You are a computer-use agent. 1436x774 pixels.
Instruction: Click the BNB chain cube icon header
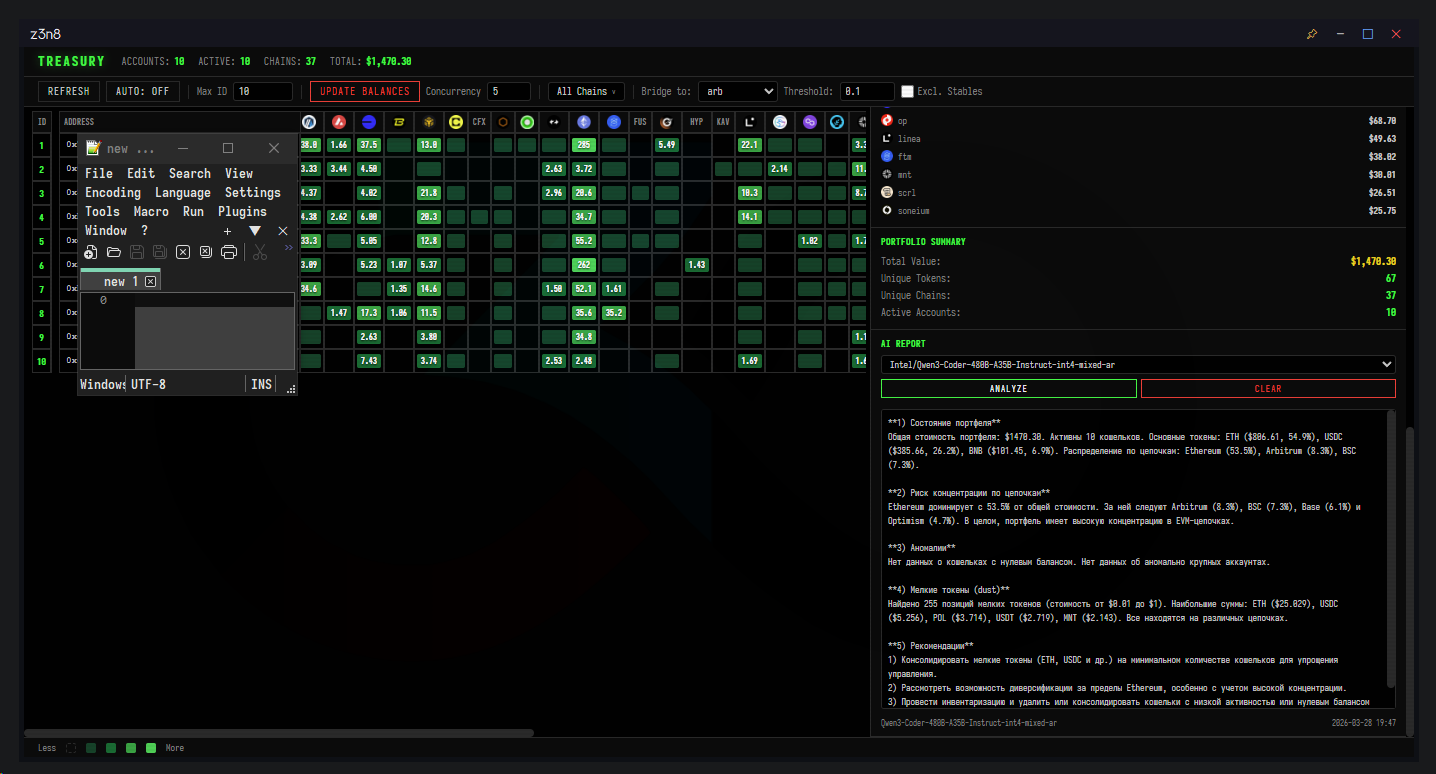429,122
